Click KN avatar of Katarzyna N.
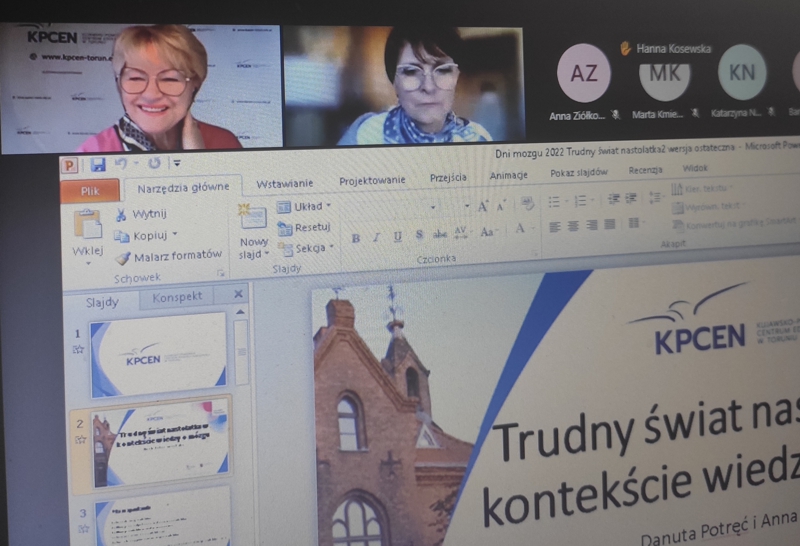 click(741, 73)
